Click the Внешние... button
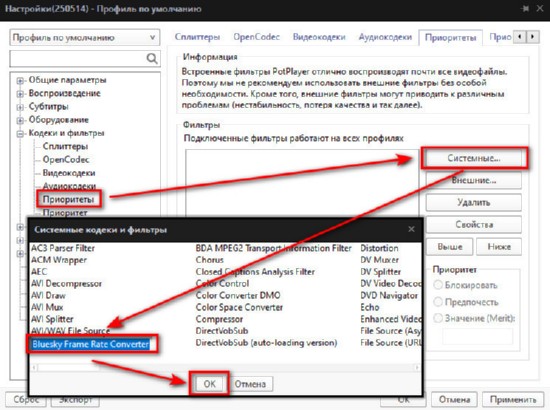 [x=474, y=181]
